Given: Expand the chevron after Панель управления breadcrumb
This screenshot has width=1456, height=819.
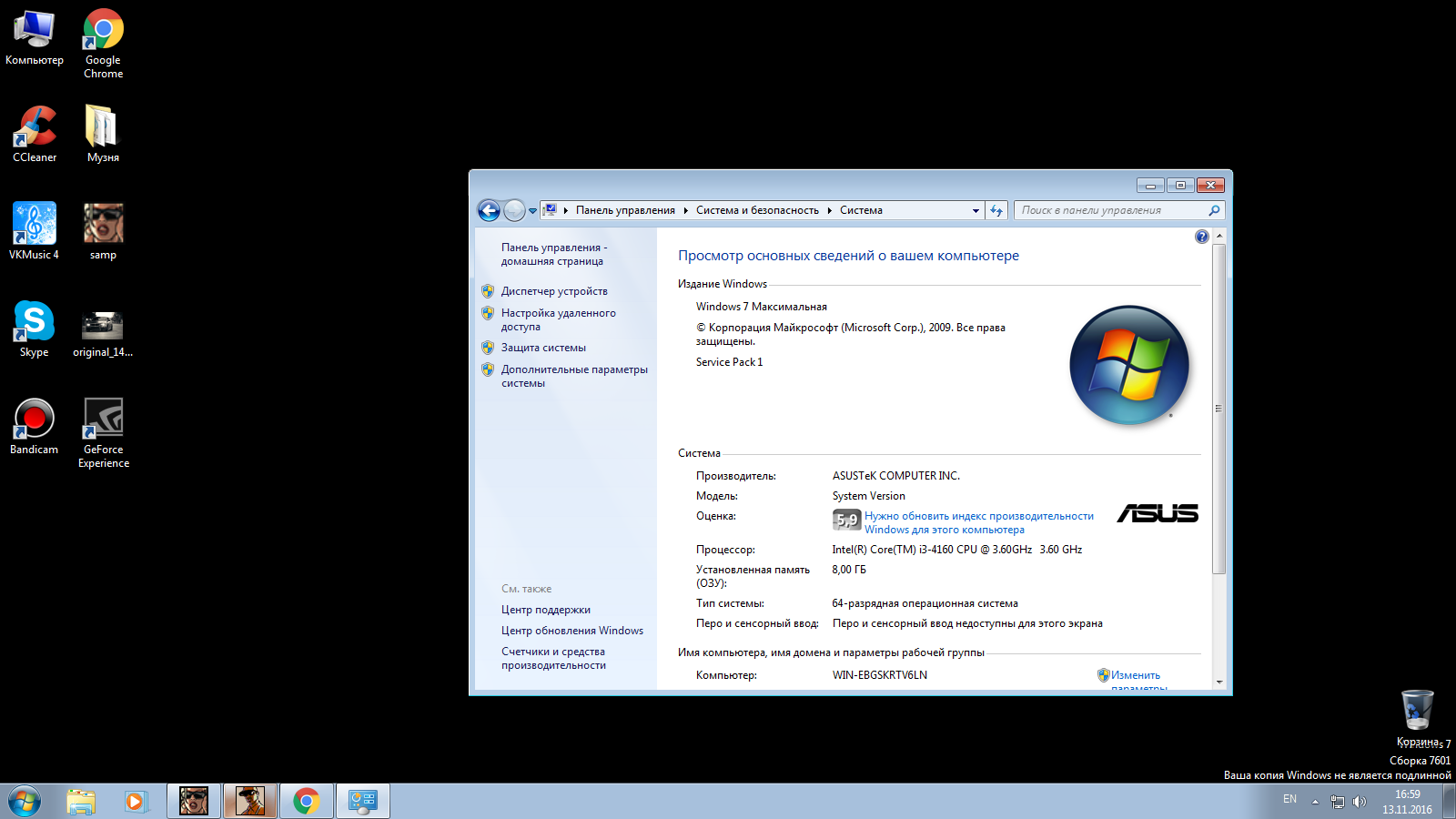Looking at the screenshot, I should click(x=686, y=210).
